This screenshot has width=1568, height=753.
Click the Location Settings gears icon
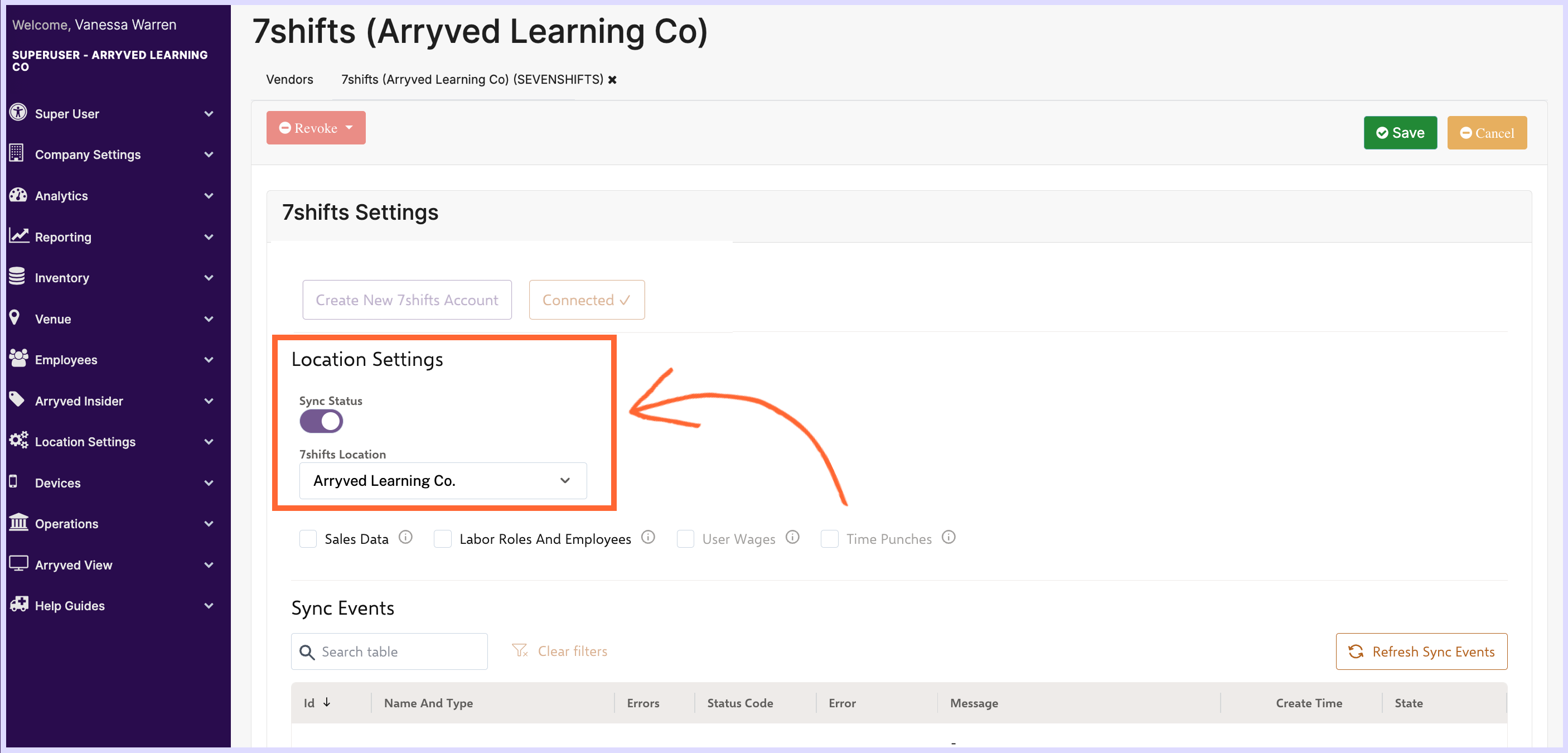(x=19, y=440)
